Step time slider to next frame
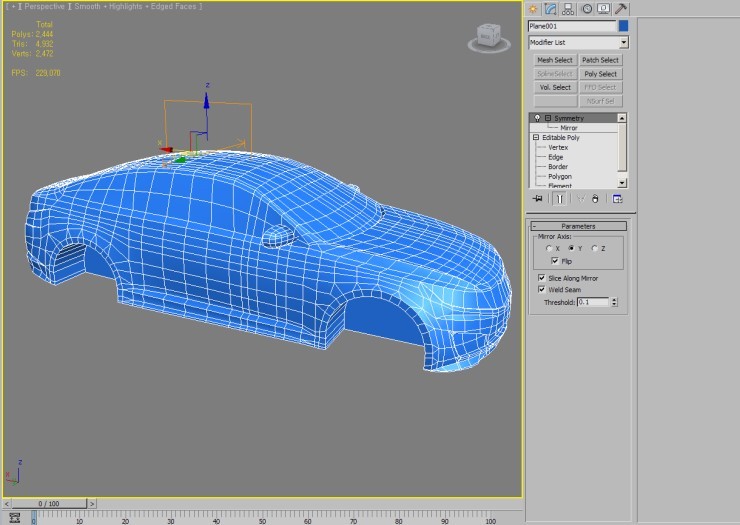Image resolution: width=740 pixels, height=525 pixels. click(x=92, y=504)
